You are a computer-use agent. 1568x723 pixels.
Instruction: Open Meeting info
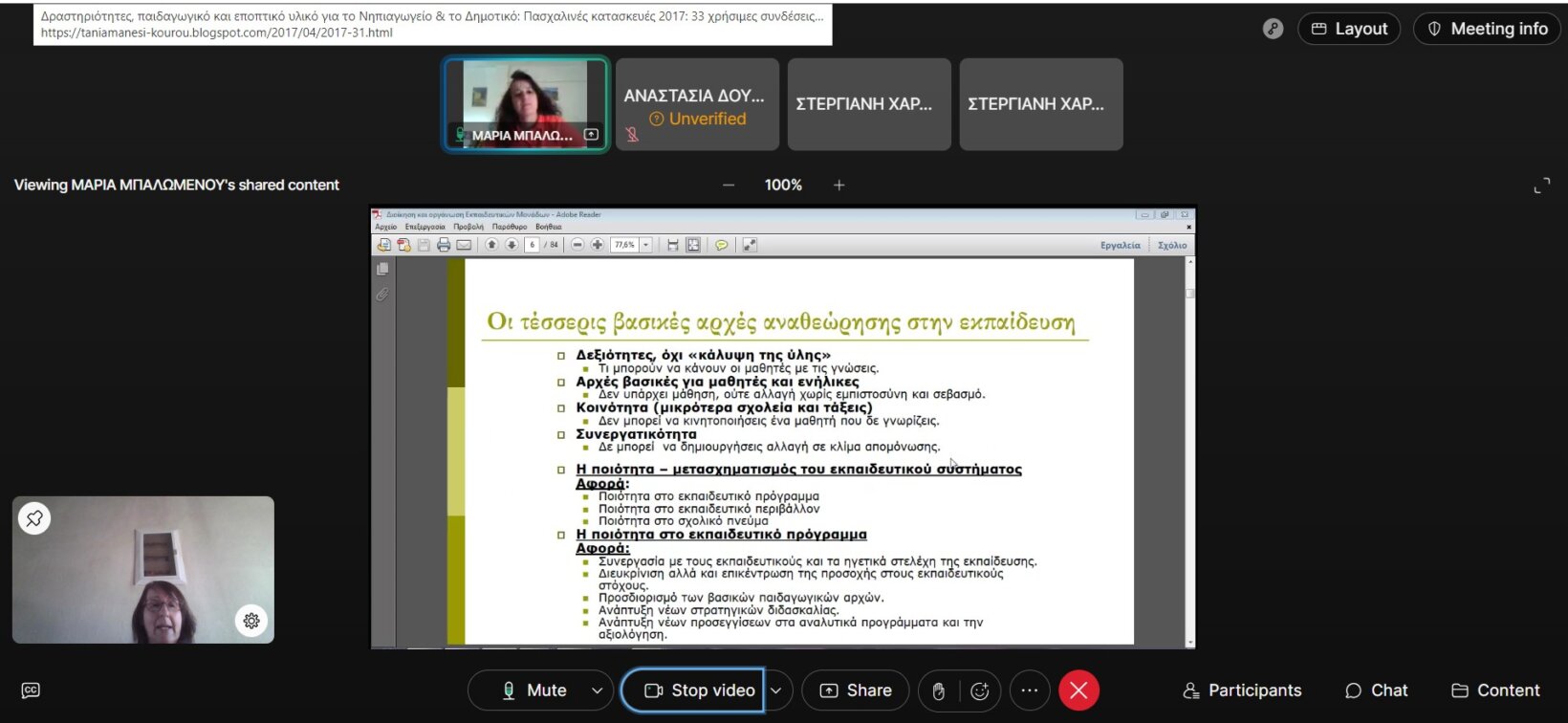[1487, 29]
